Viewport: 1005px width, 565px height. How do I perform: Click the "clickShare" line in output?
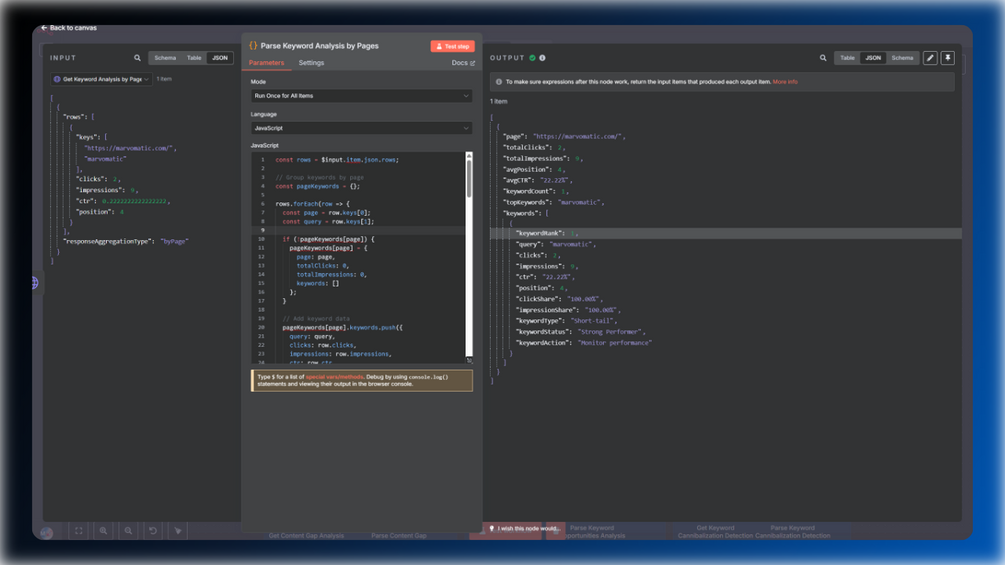point(559,299)
